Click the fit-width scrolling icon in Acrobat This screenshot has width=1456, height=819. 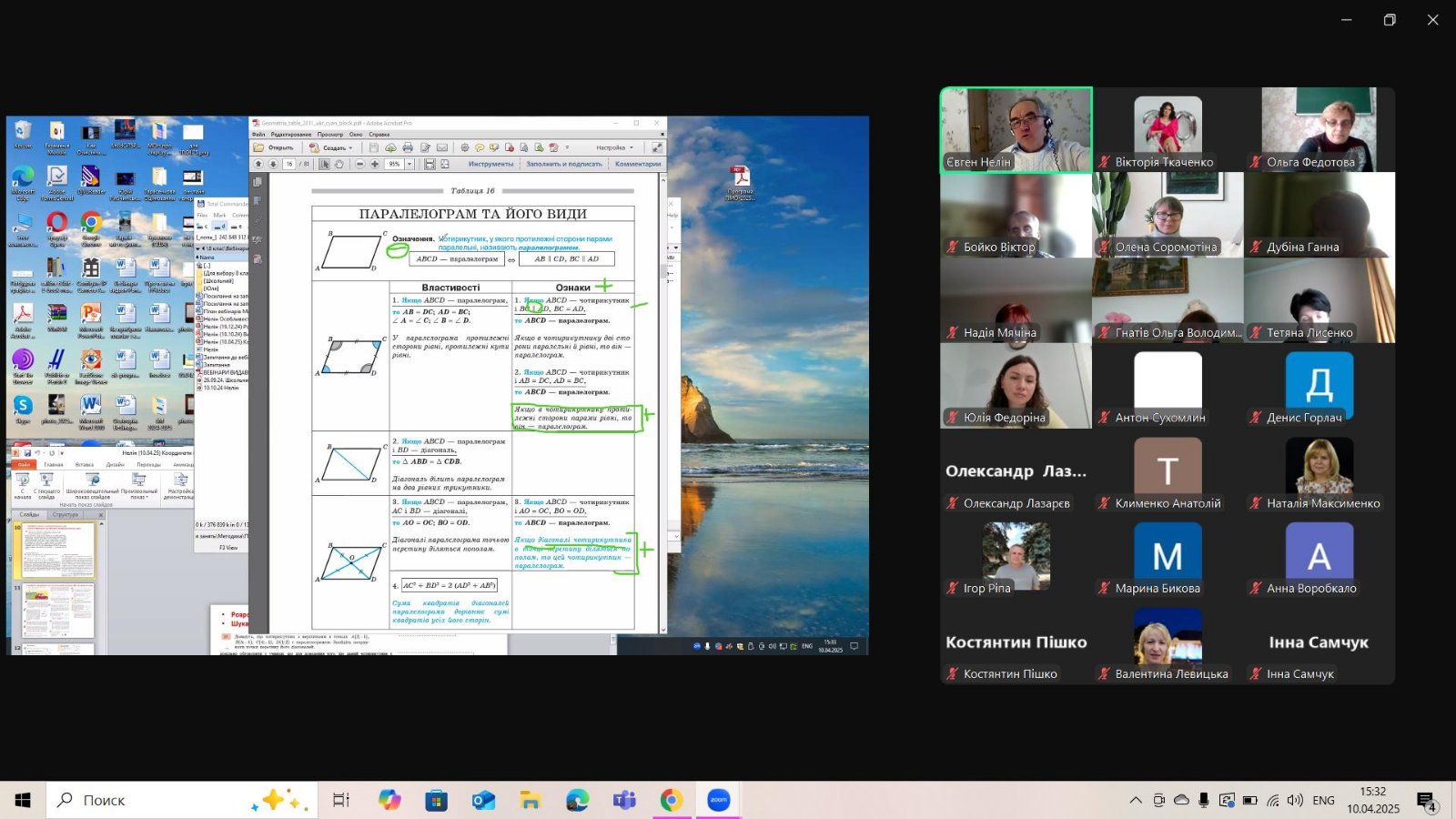(430, 164)
